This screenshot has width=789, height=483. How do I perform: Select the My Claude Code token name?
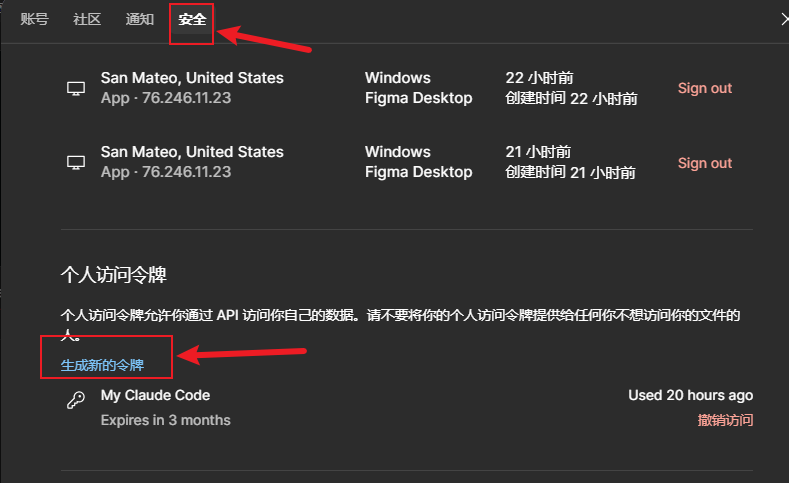click(155, 395)
